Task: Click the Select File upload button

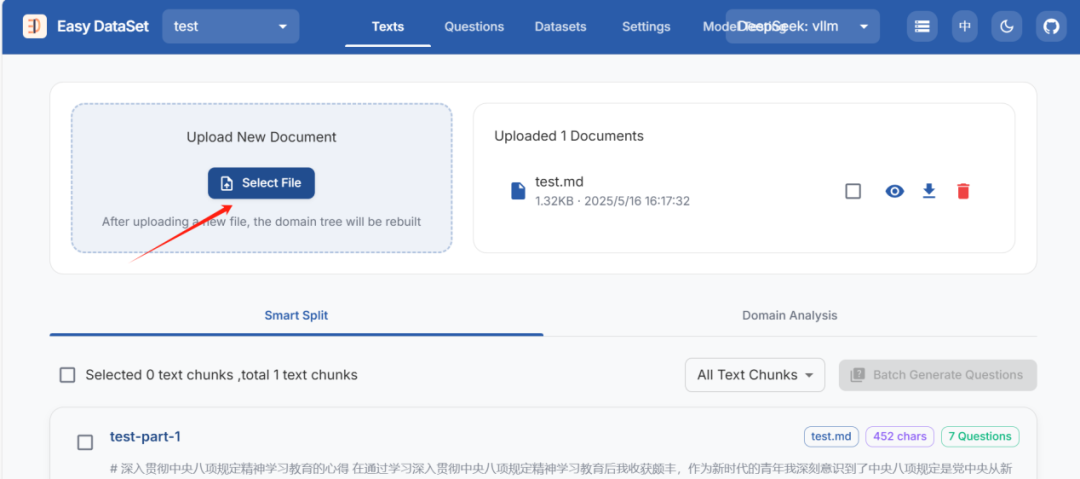Action: [261, 183]
